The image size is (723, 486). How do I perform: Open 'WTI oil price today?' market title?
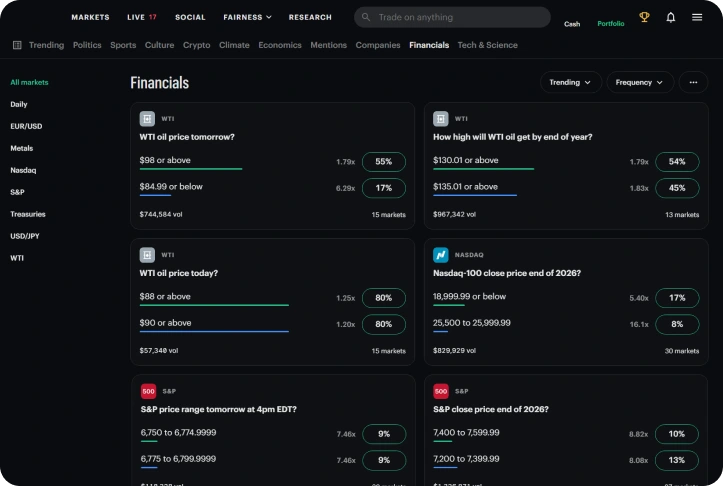178,273
